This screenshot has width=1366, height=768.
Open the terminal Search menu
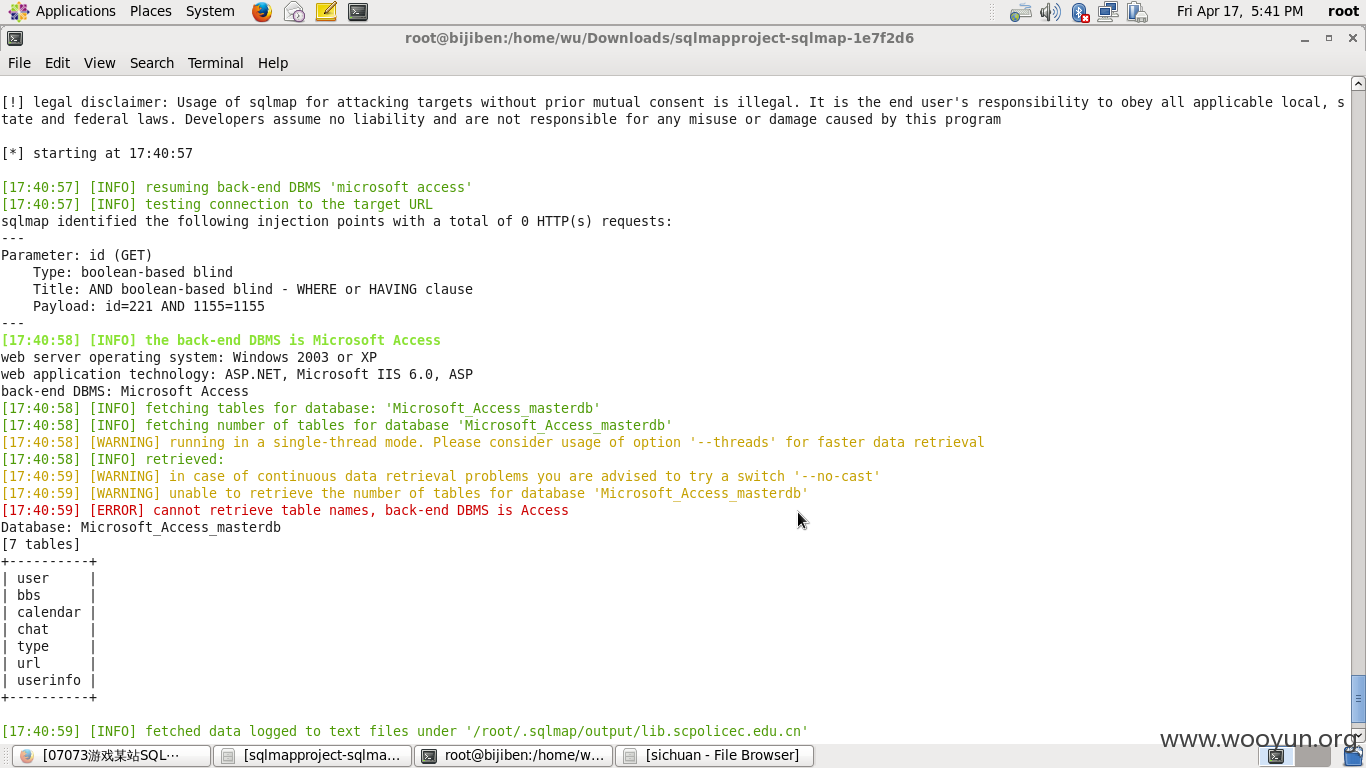click(x=152, y=62)
